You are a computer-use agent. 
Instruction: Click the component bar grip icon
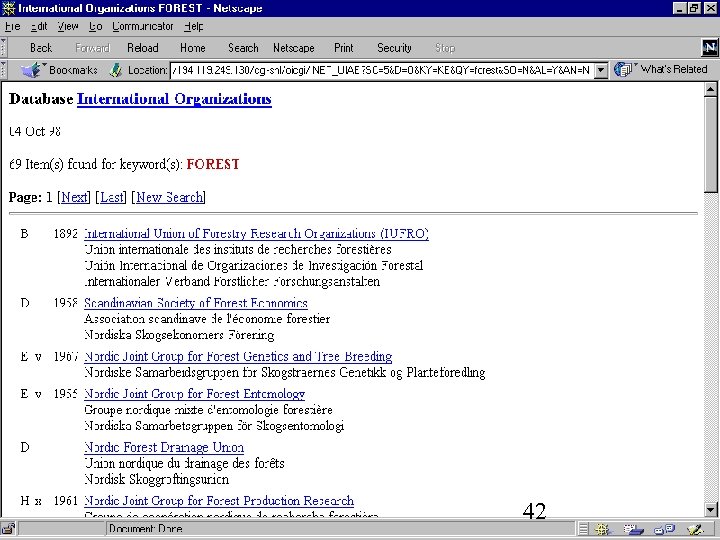pyautogui.click(x=583, y=529)
